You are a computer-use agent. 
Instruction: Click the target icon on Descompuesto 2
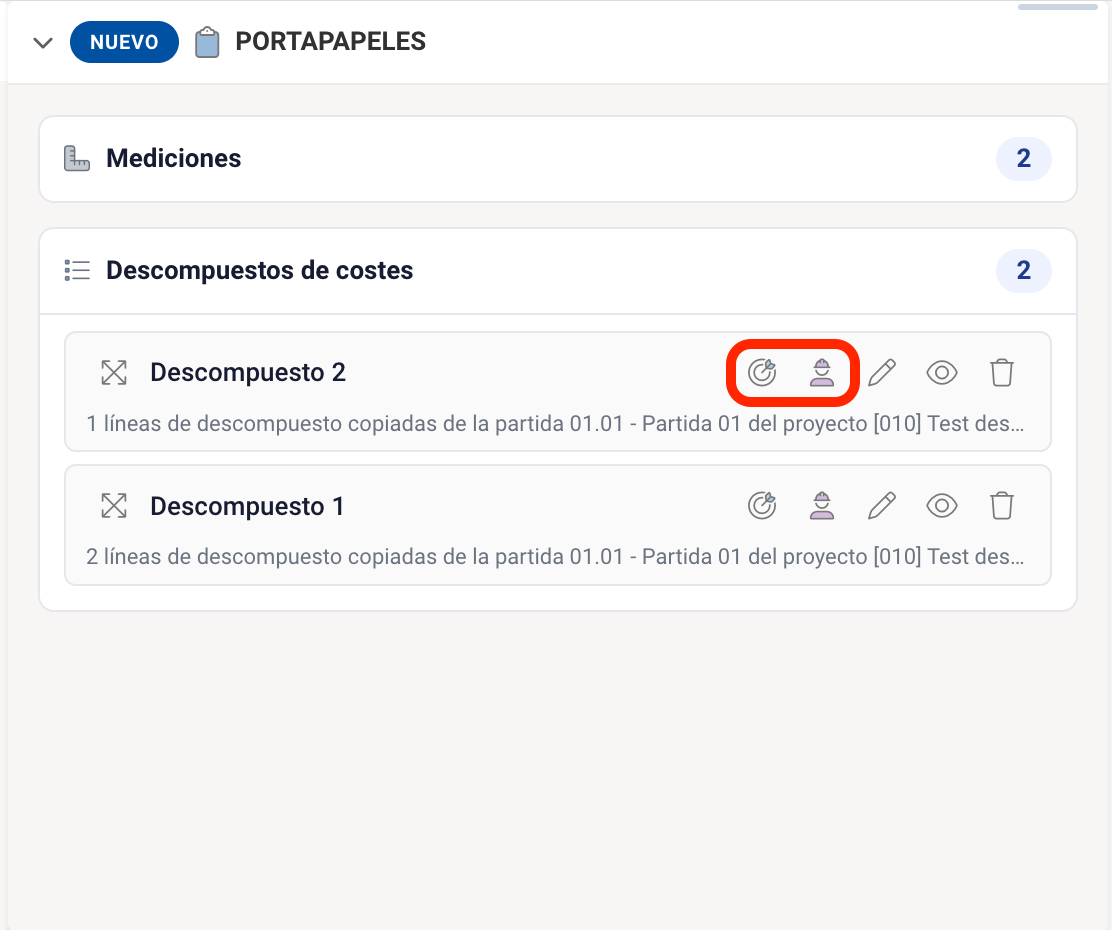tap(762, 373)
